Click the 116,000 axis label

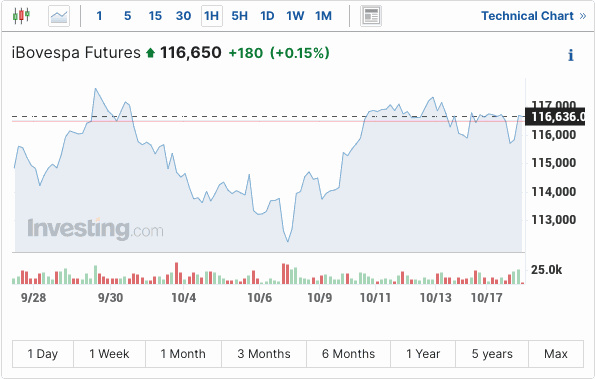pos(554,135)
